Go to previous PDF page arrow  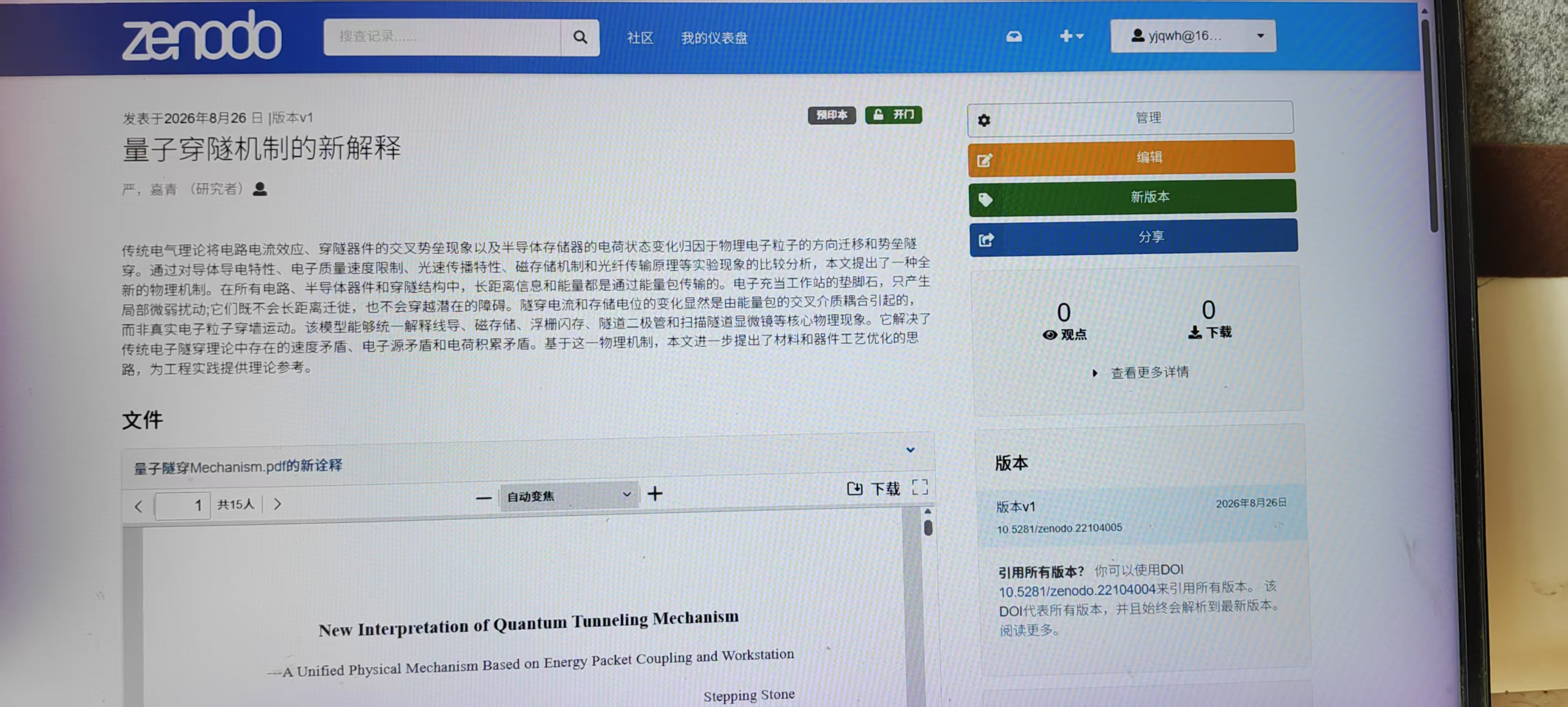click(139, 506)
